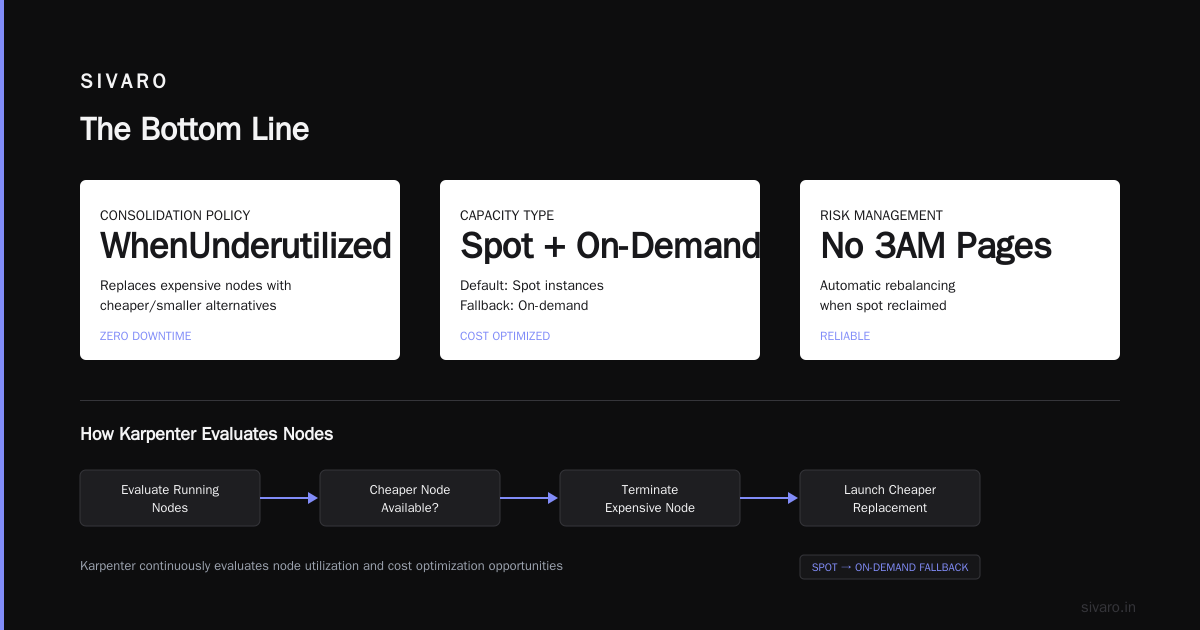Click the 'RISK MANAGEMENT' label

tap(881, 215)
